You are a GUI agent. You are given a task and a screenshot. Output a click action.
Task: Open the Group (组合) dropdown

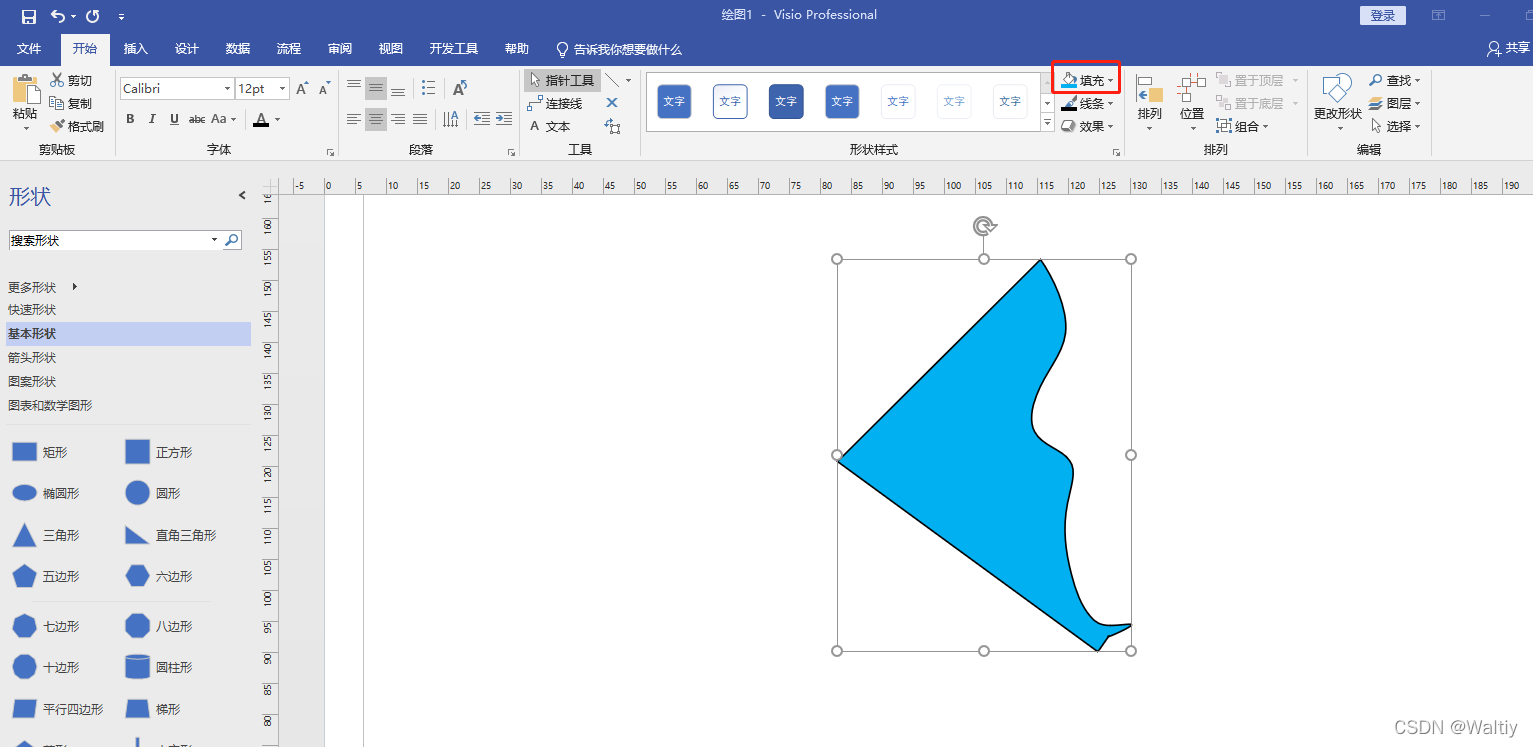pos(1242,126)
